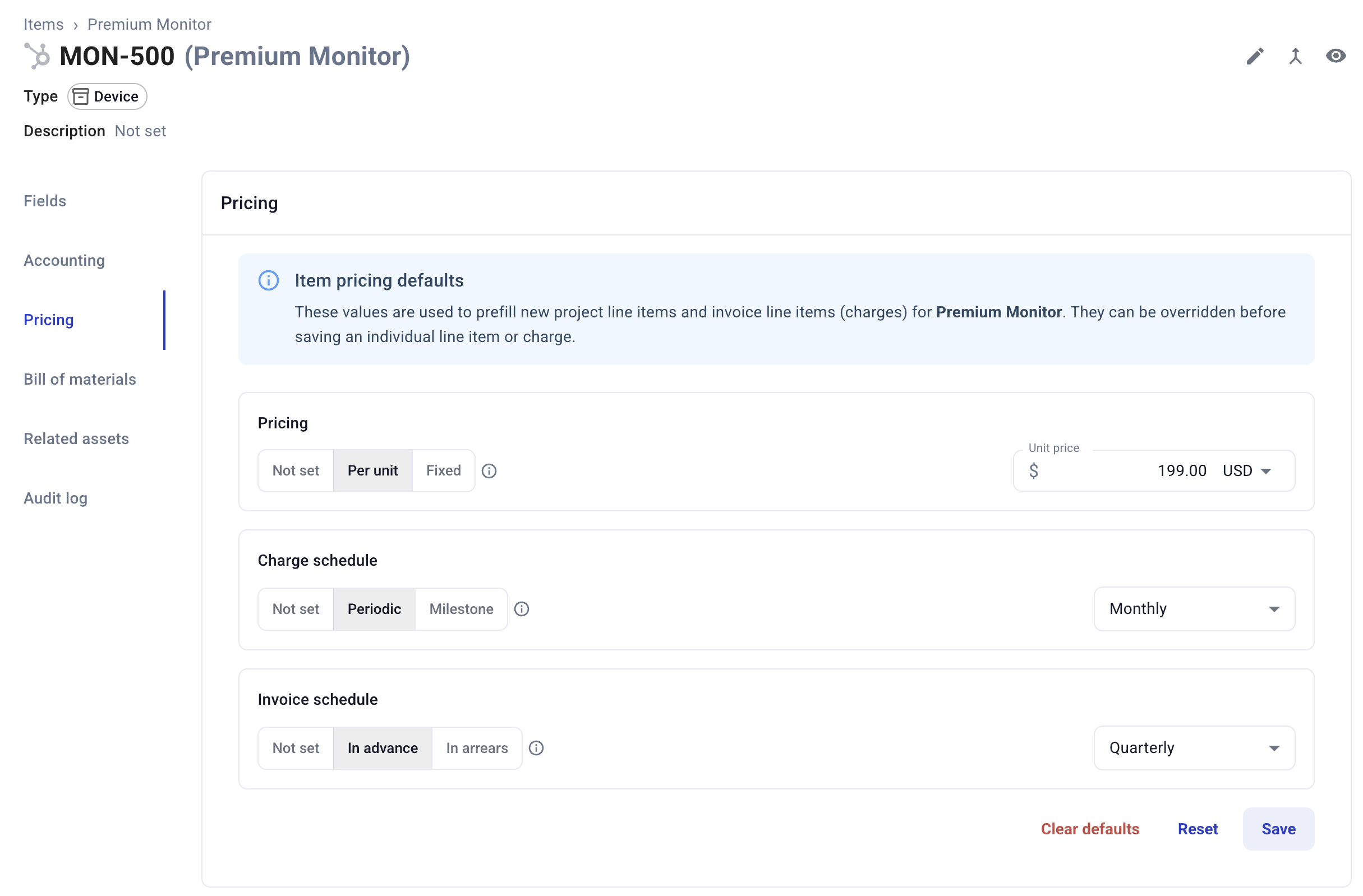
Task: Open the info tooltip beside Milestone
Action: (x=522, y=609)
